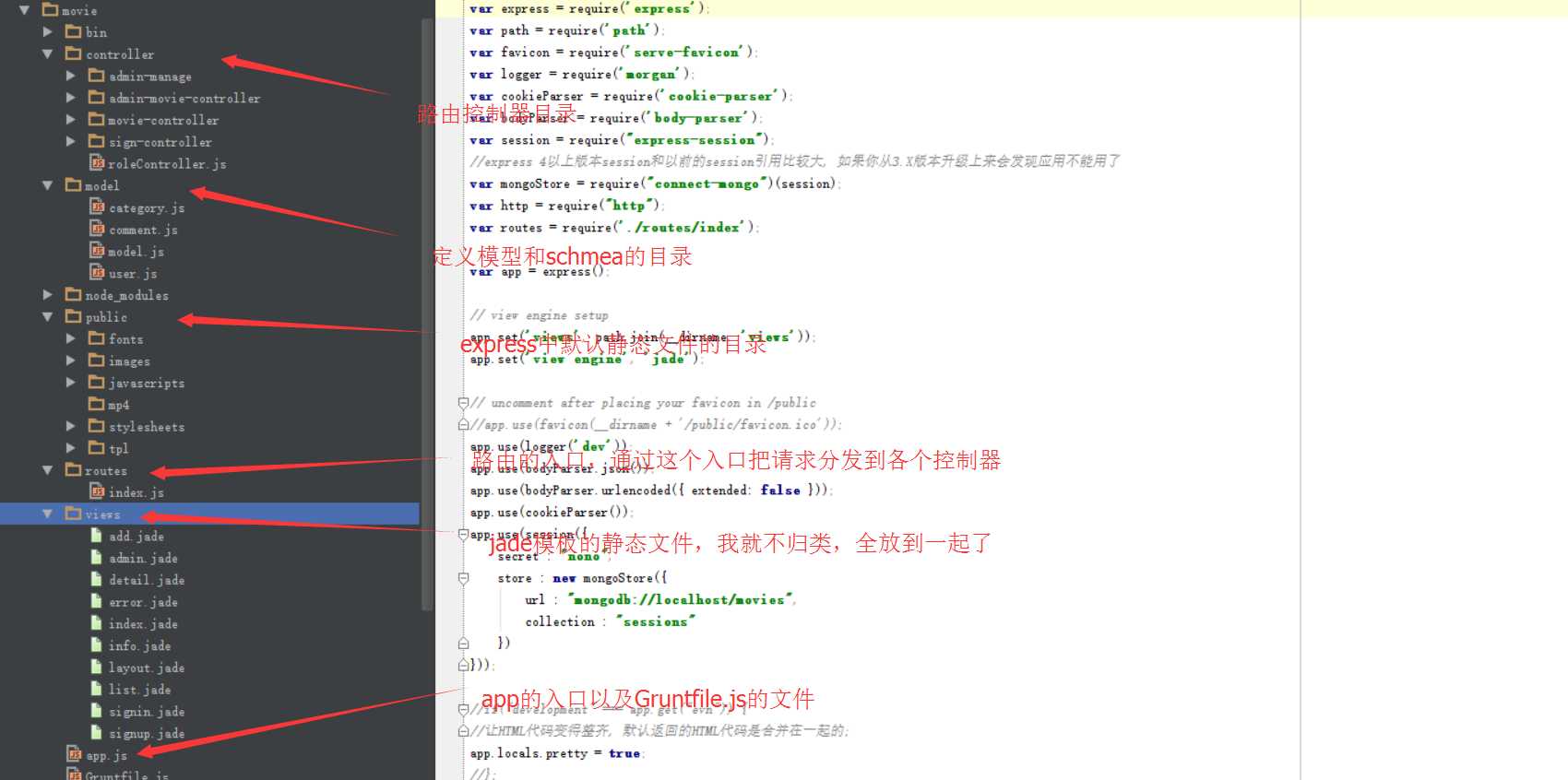Open list.jade in the views folder

coord(139,690)
